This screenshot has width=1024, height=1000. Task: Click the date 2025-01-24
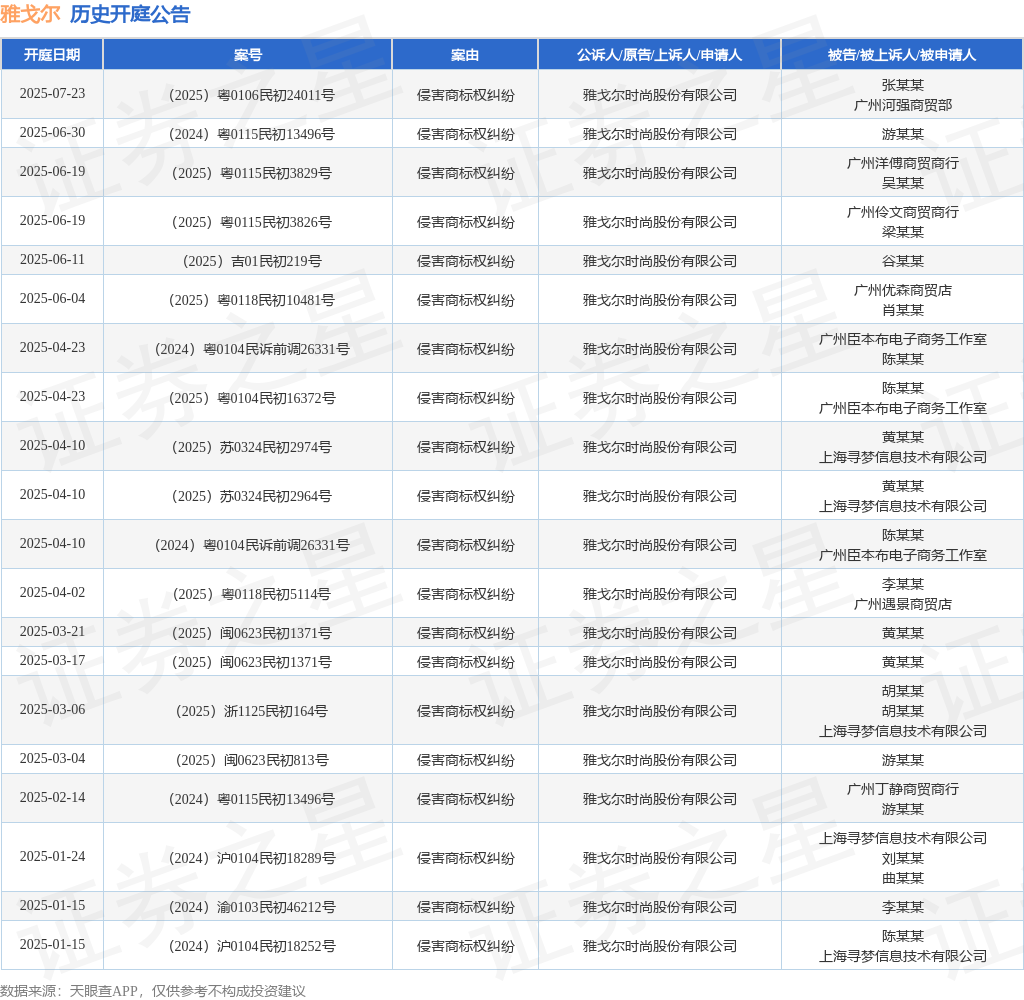(52, 856)
